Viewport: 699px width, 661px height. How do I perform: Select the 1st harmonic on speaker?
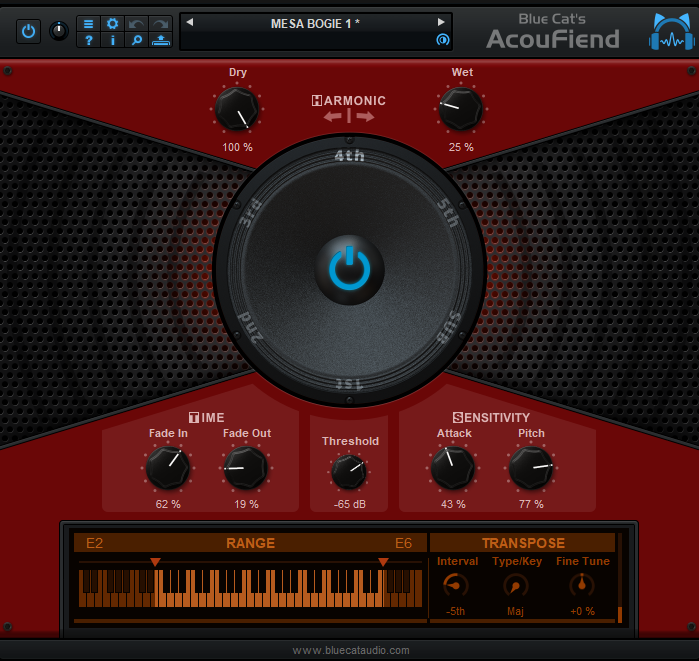pos(350,384)
